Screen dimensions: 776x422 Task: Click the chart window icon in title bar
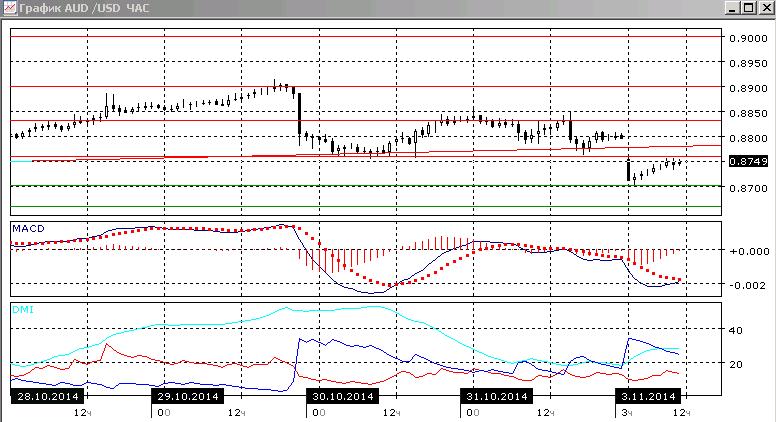[x=10, y=8]
